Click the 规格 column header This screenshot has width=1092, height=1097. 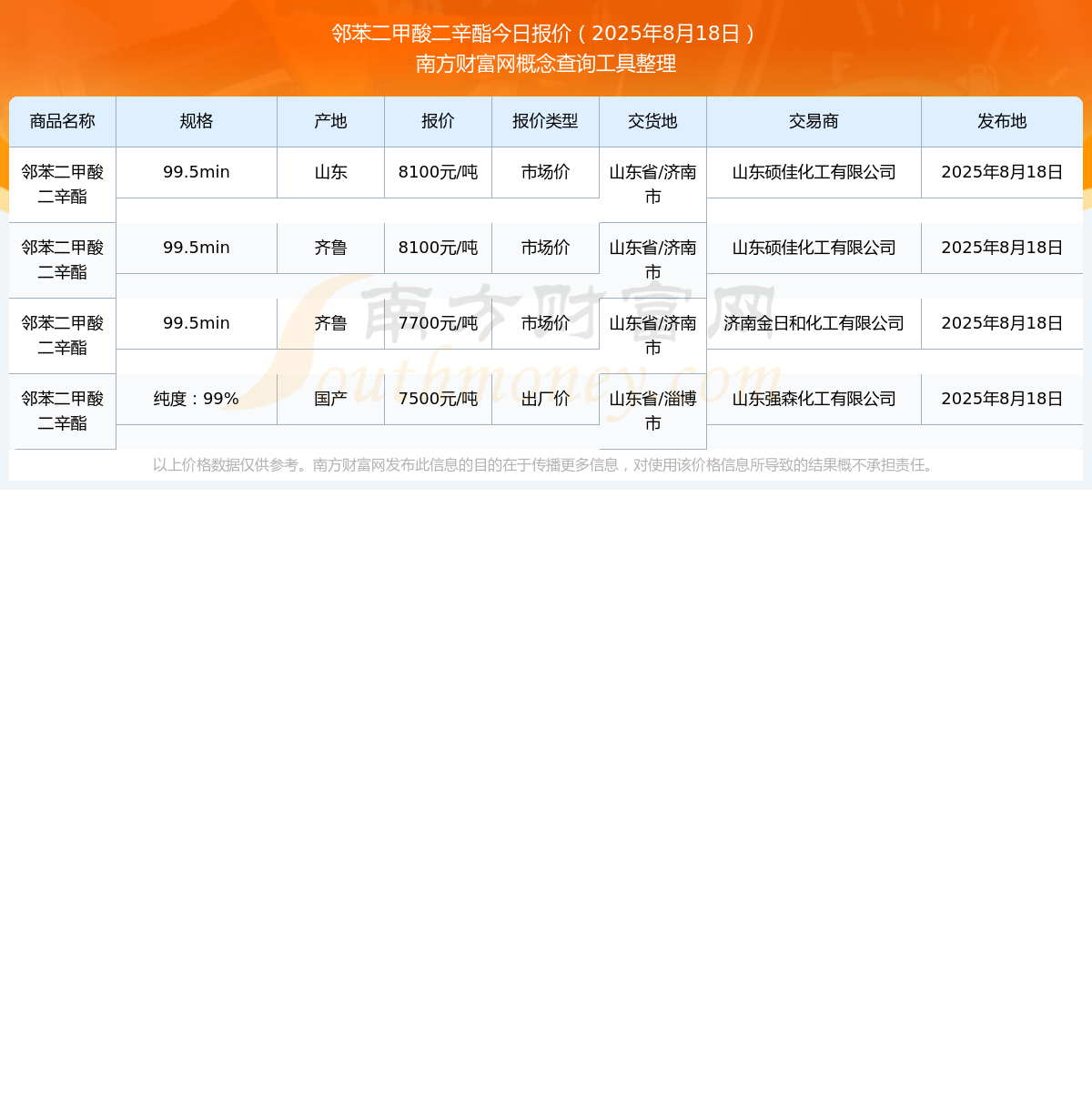click(x=197, y=121)
